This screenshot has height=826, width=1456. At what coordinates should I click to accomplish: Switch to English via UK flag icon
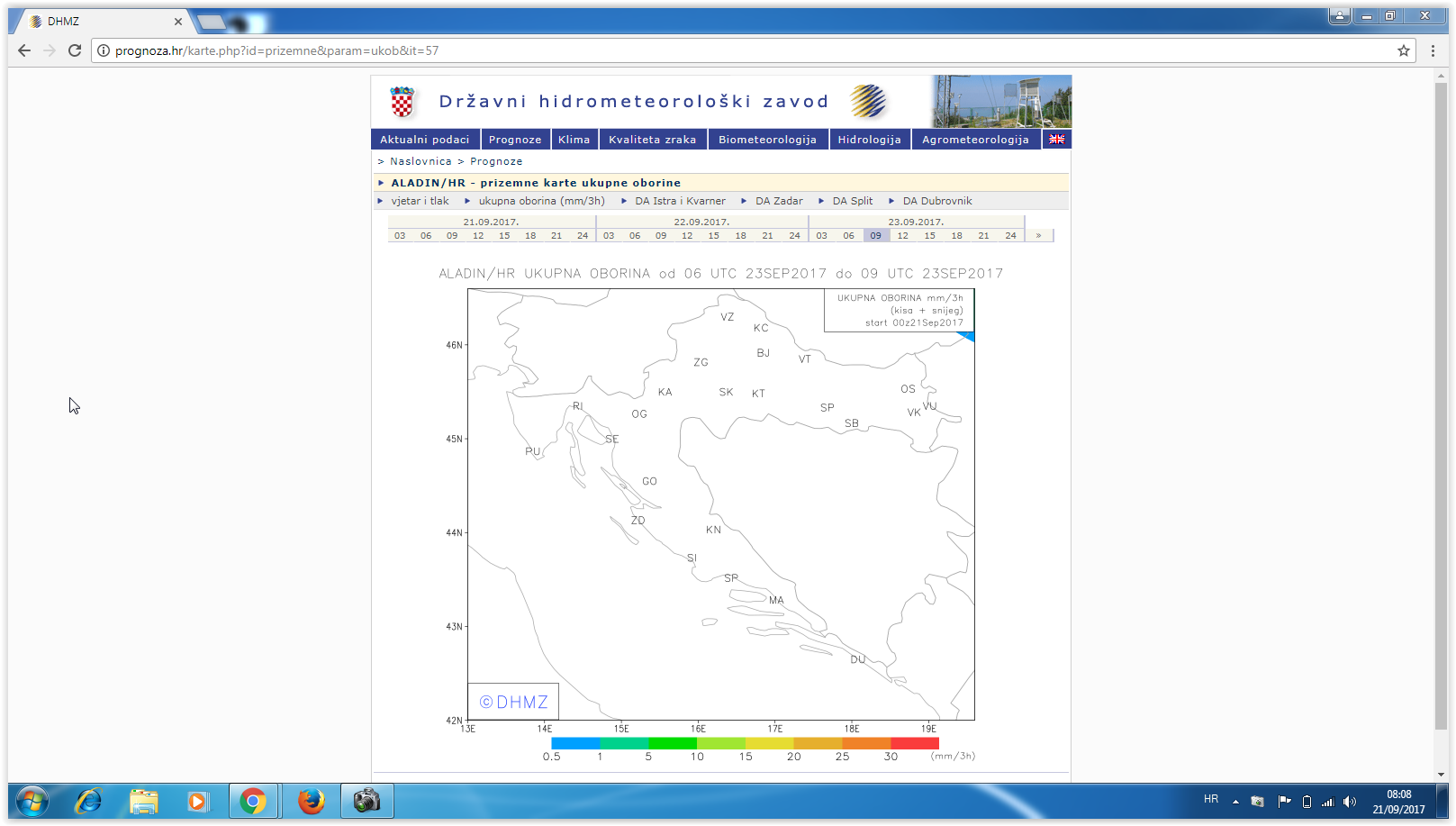pos(1056,139)
